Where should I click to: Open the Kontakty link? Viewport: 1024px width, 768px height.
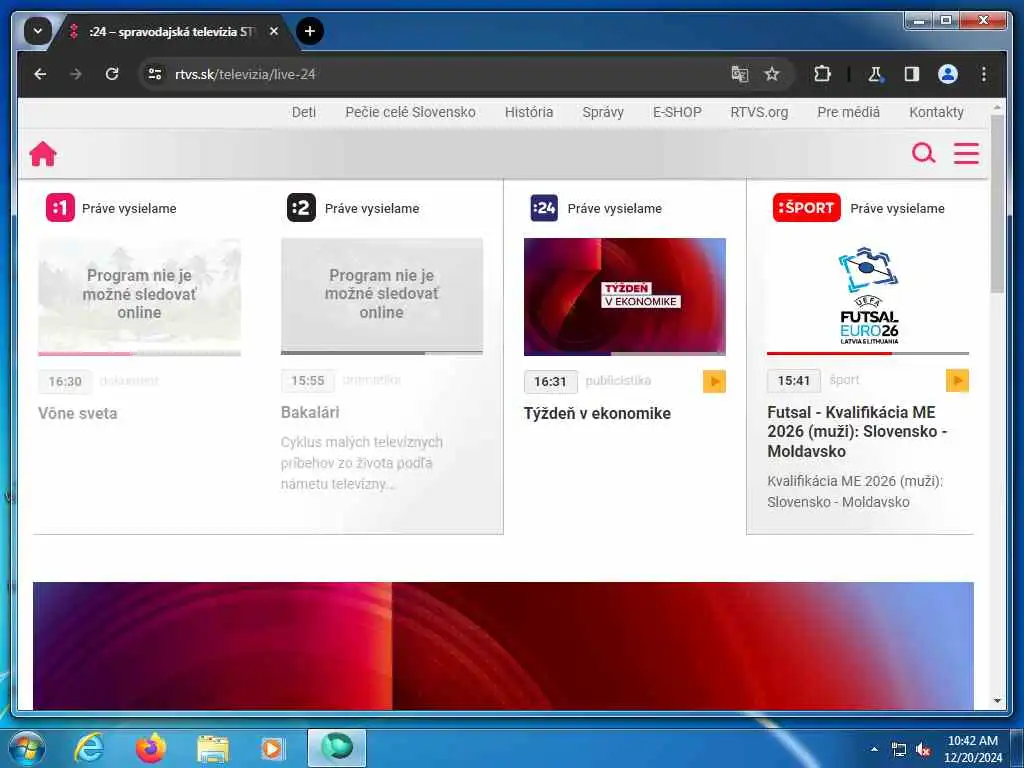(x=936, y=112)
